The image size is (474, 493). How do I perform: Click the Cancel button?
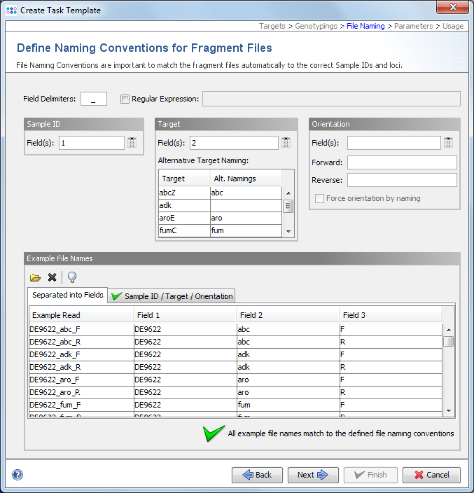(432, 475)
